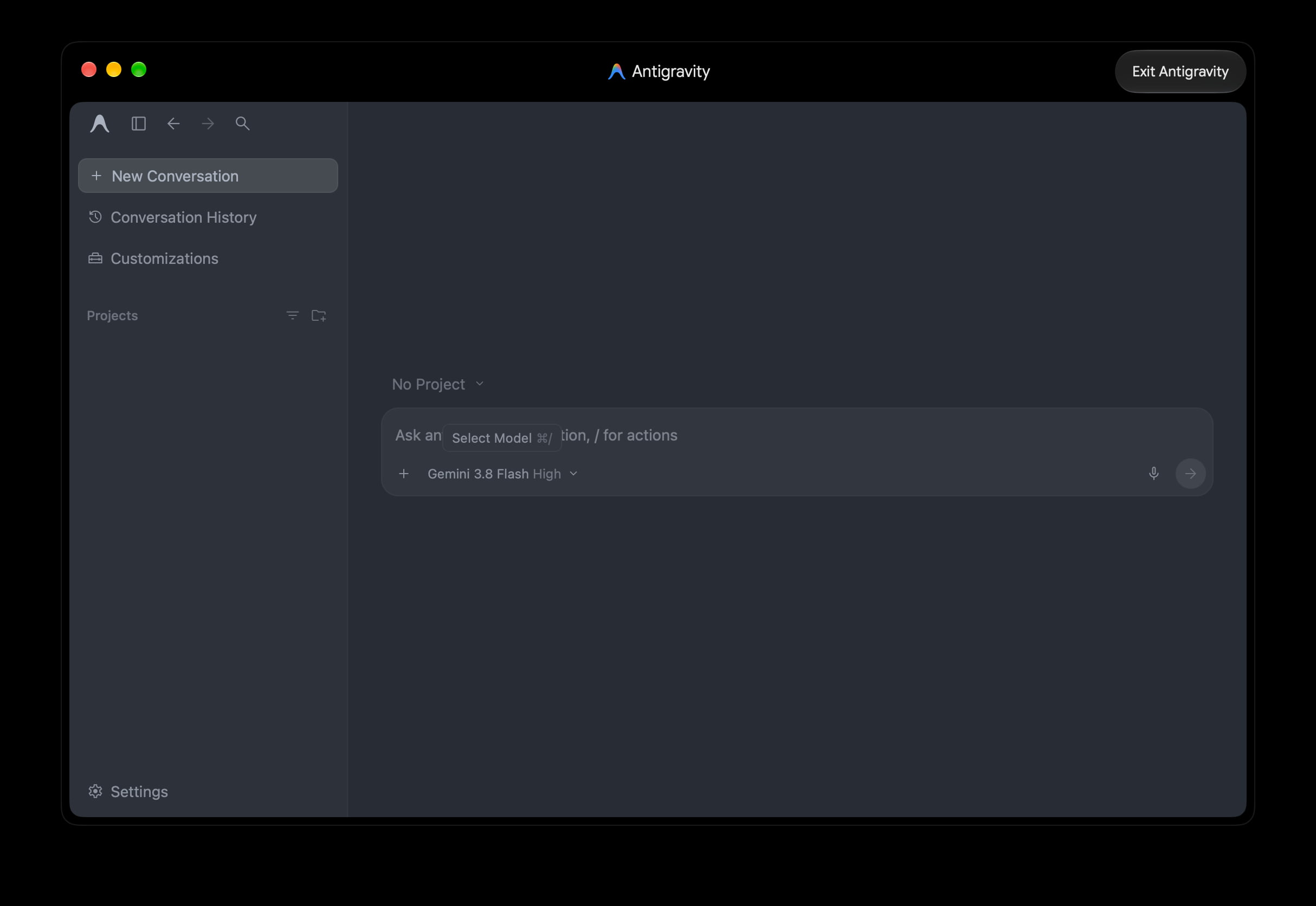Click the microphone voice input icon
Image resolution: width=1316 pixels, height=906 pixels.
[x=1153, y=474]
